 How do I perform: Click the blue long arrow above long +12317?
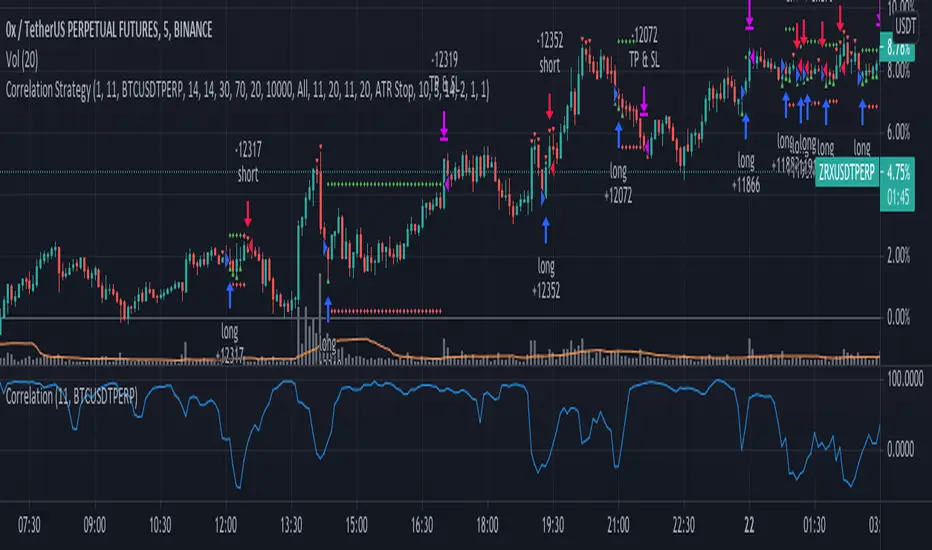coord(230,296)
